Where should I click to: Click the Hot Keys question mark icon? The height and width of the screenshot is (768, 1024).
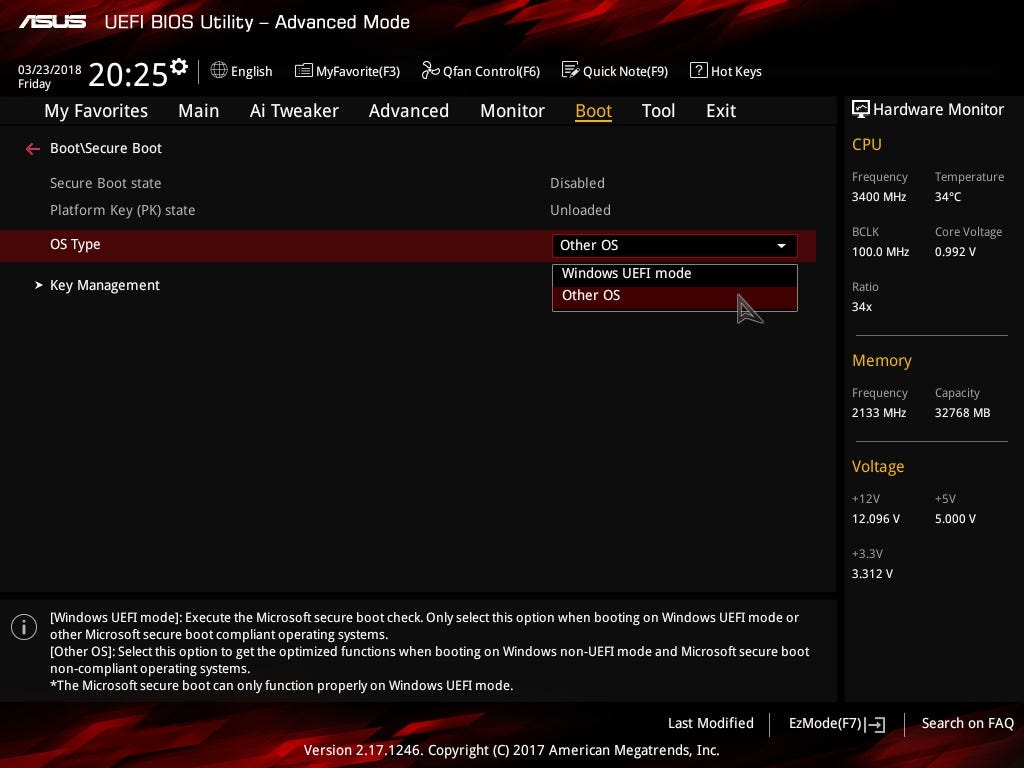pyautogui.click(x=698, y=70)
